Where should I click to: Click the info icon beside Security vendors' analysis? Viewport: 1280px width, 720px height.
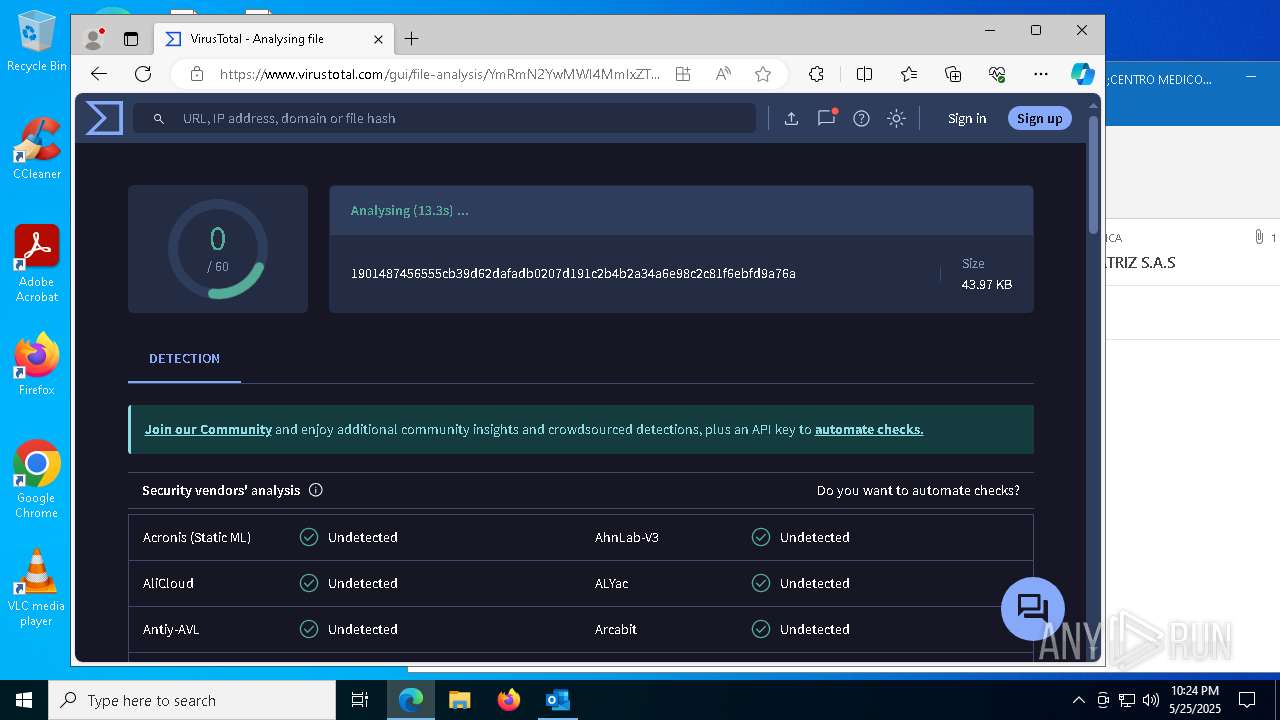tap(316, 490)
